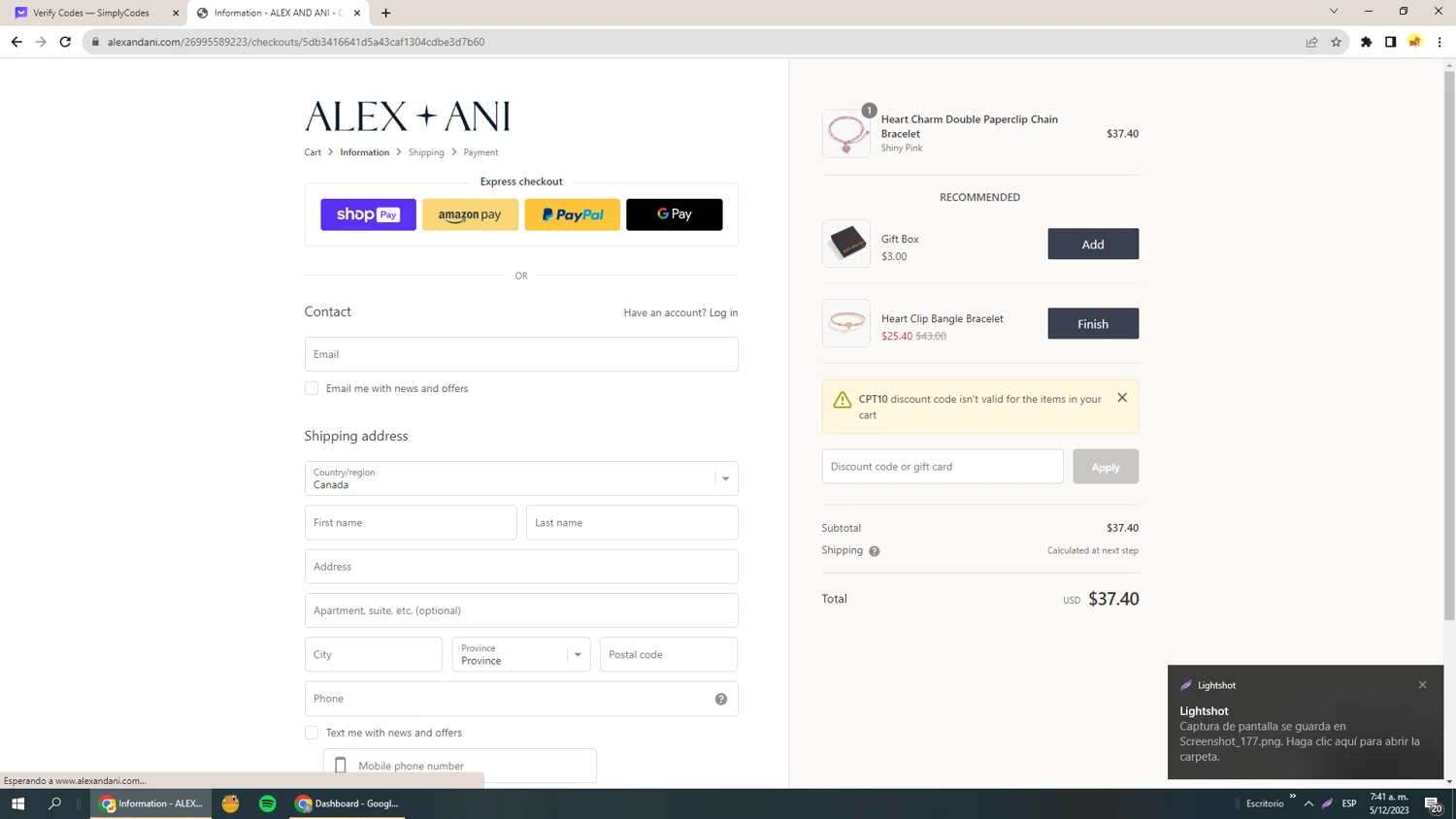
Task: Switch to Dashboard Google Chrome taskbar window
Action: (347, 803)
